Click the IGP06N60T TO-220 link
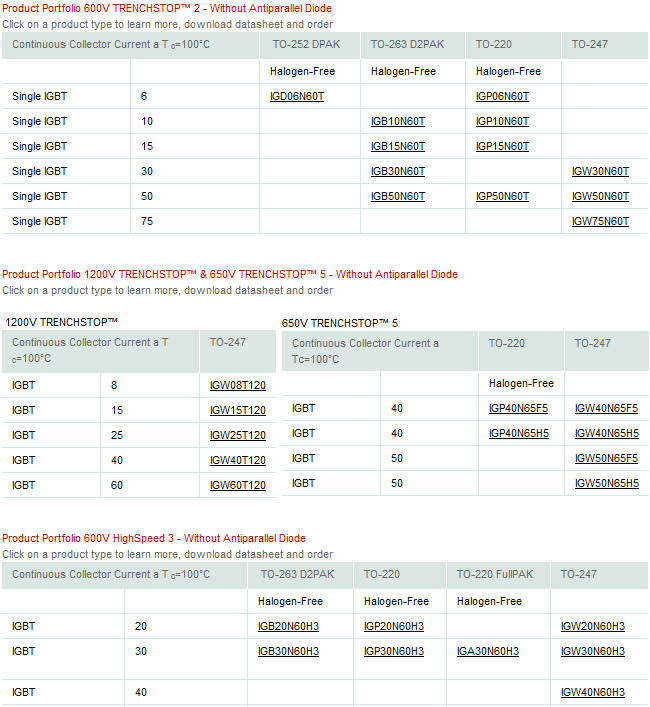The image size is (650, 707). tap(502, 96)
